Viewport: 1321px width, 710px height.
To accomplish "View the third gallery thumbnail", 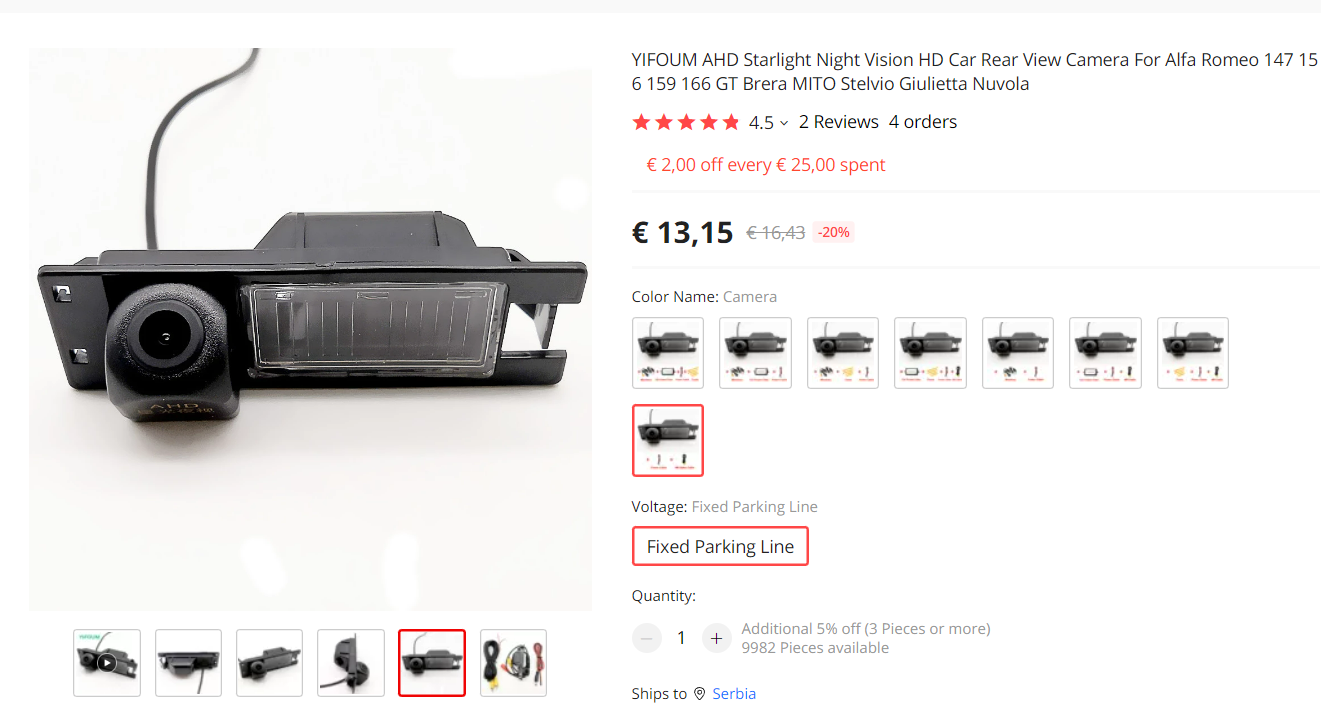I will tap(270, 662).
